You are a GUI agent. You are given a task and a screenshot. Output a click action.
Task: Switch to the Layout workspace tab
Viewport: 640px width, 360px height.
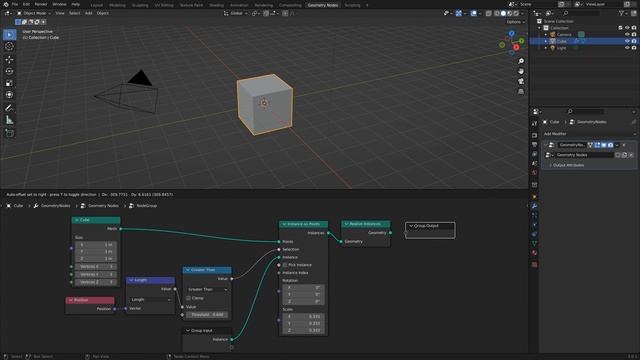(x=97, y=5)
